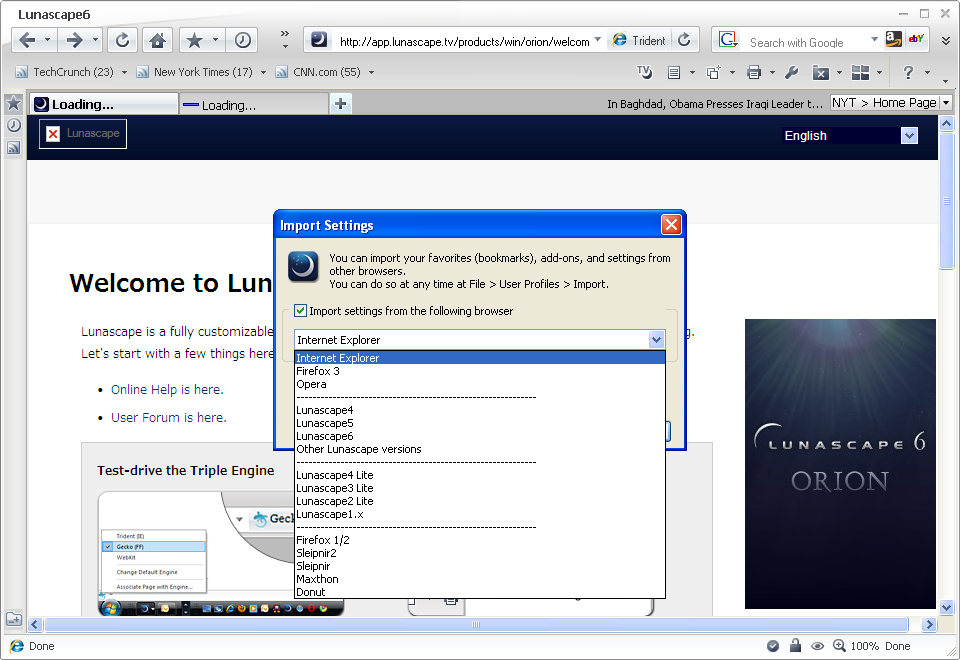Open History clock icon in toolbar
The height and width of the screenshot is (660, 960).
pyautogui.click(x=242, y=40)
